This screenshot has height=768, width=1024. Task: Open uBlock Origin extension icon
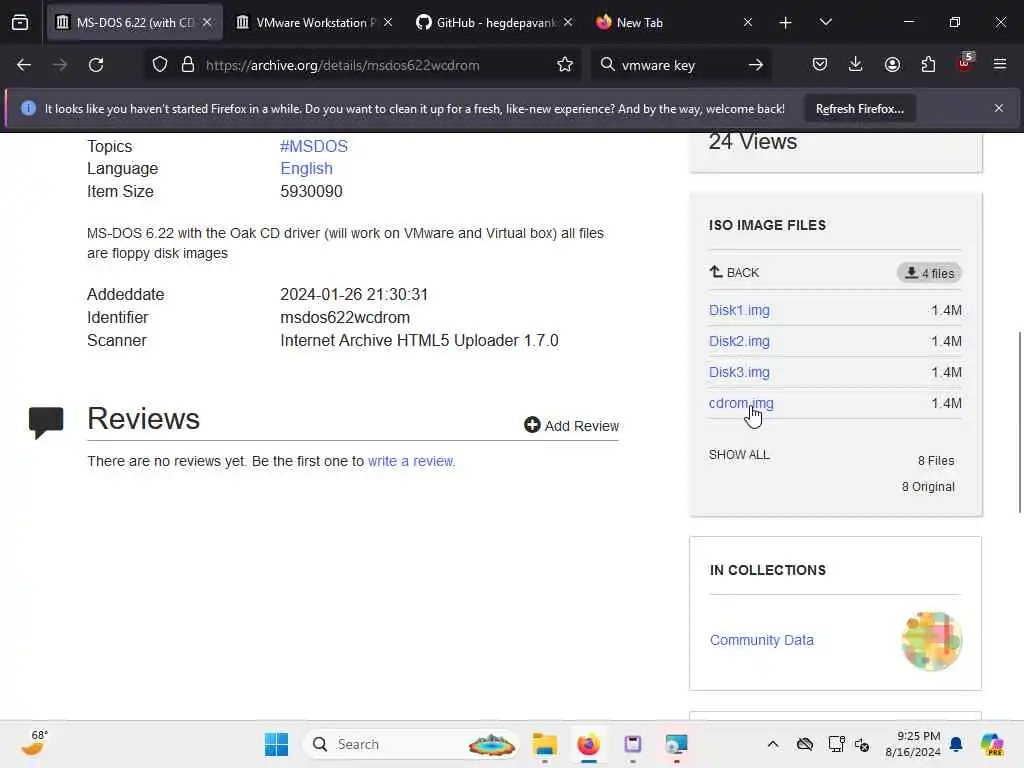(x=965, y=63)
